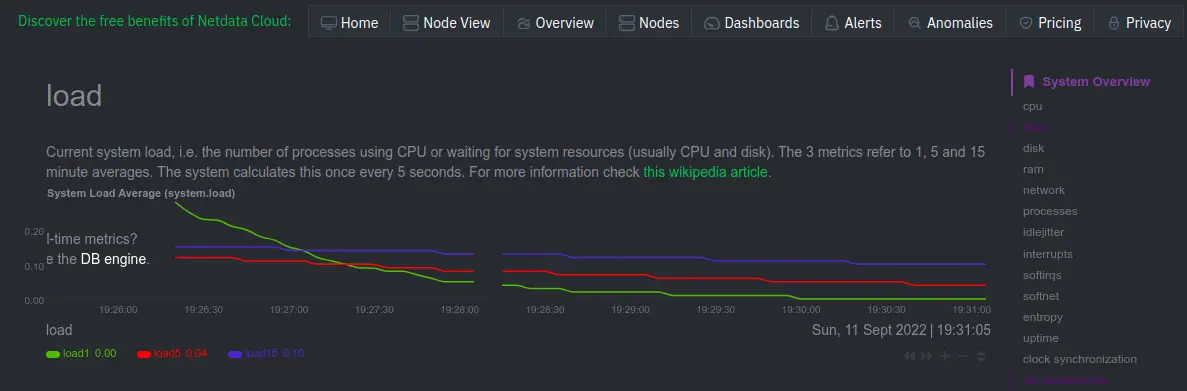Click the Alerts bell icon

pyautogui.click(x=832, y=23)
